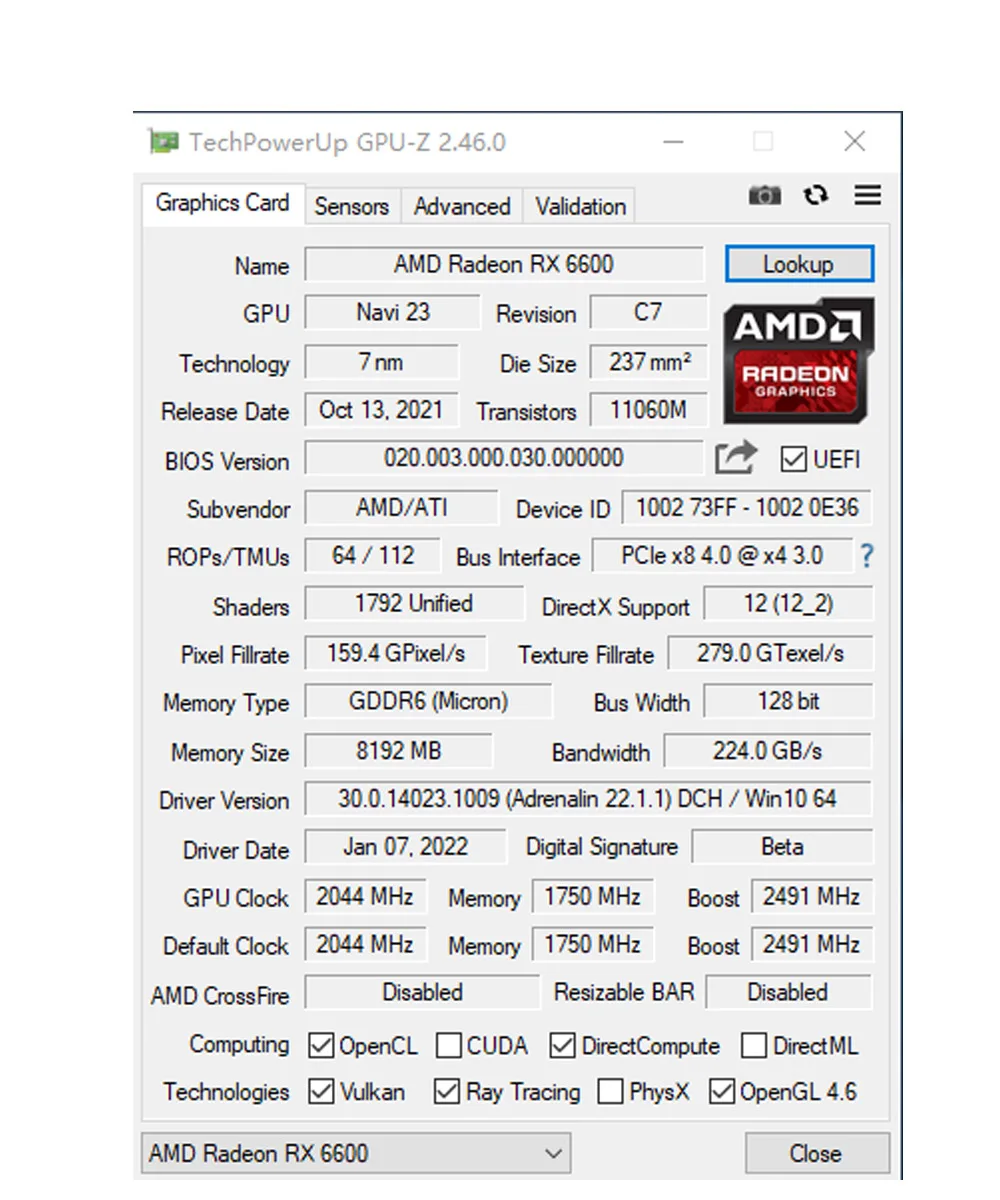Viewport: 1000px width, 1200px height.
Task: Select the GPU Clock value 2044 MHz
Action: 365,896
